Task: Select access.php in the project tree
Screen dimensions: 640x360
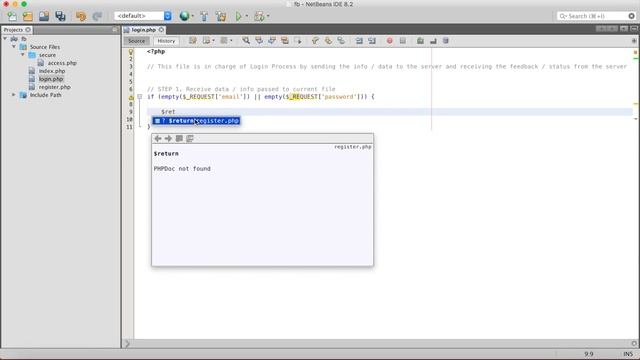Action: click(62, 63)
